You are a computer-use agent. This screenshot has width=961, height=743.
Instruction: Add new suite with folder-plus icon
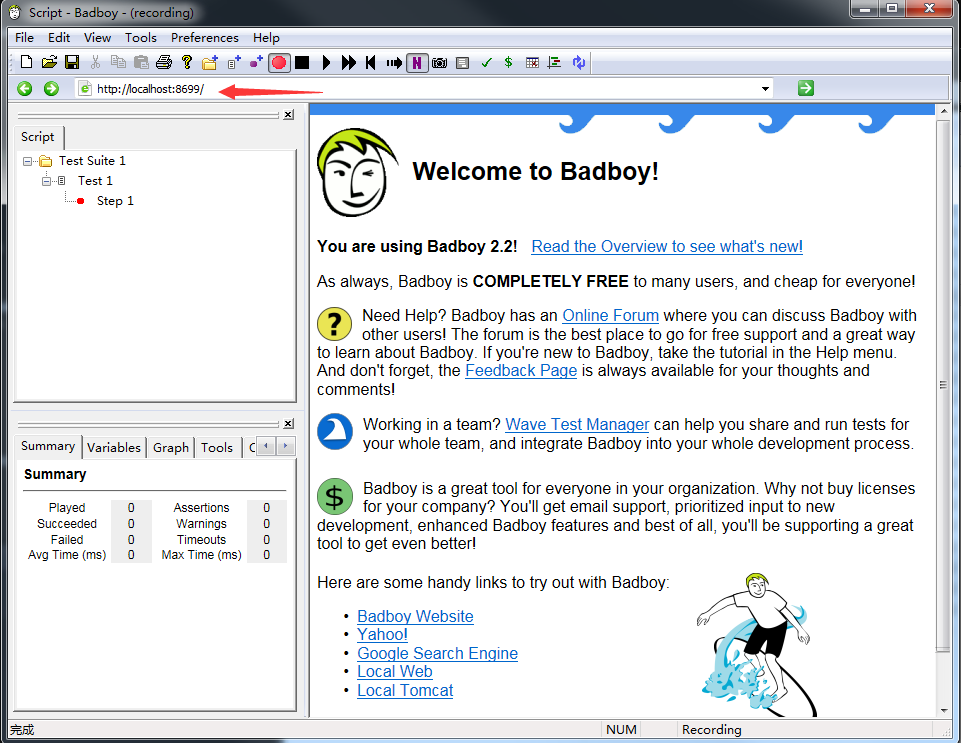tap(210, 62)
